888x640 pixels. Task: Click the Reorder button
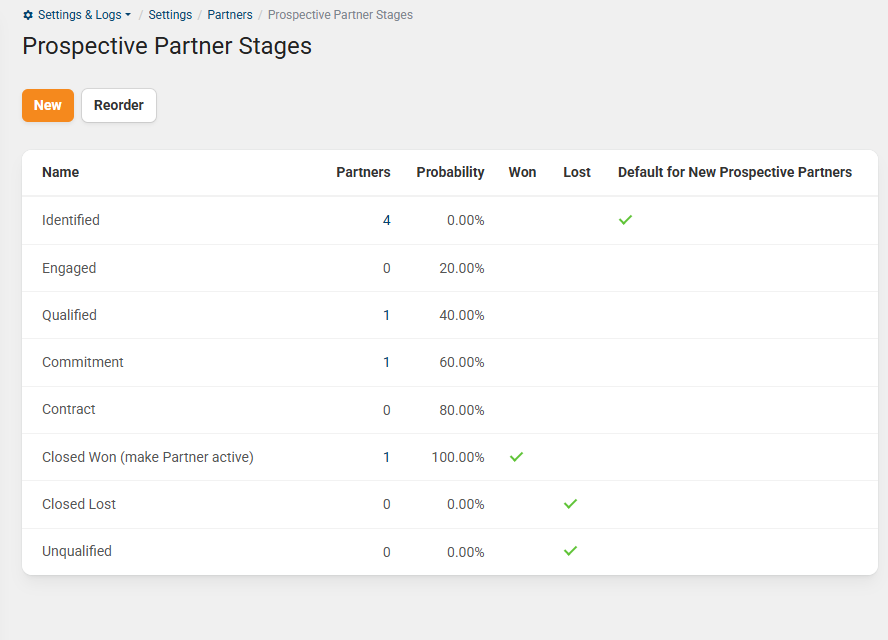119,105
